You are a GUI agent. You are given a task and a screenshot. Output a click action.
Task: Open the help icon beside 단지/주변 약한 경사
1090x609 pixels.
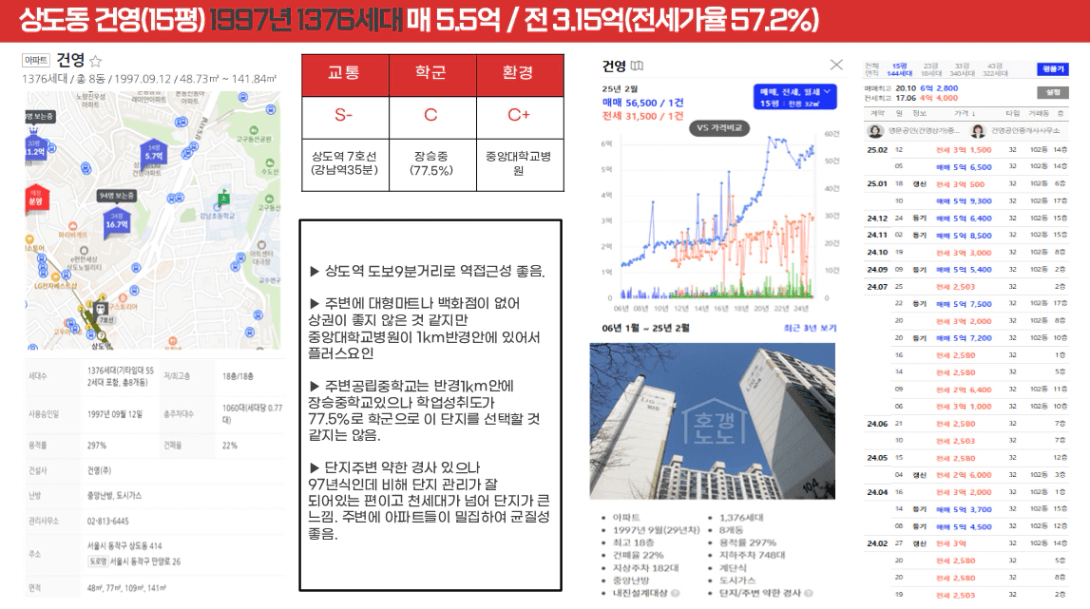coord(807,593)
